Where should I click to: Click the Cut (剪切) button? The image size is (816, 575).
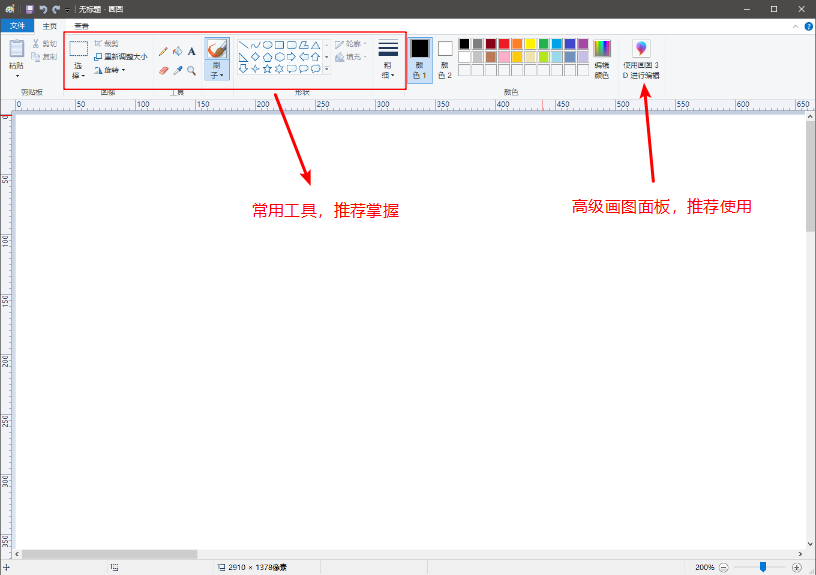pyautogui.click(x=45, y=44)
